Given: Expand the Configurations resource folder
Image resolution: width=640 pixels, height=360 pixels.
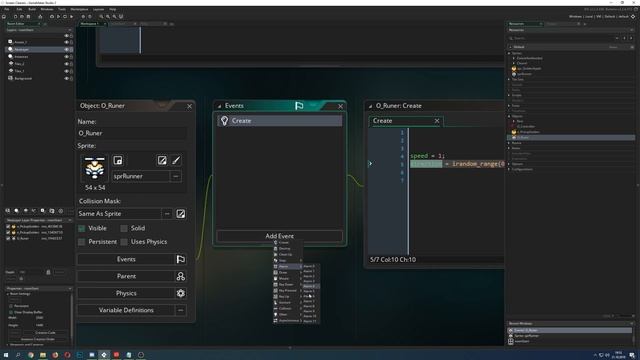Looking at the screenshot, I should 509,169.
